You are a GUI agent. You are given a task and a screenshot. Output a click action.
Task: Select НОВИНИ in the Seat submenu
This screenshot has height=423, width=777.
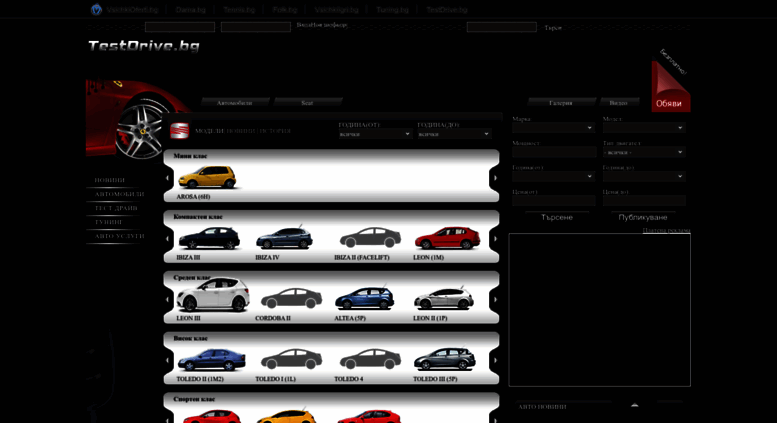(241, 131)
